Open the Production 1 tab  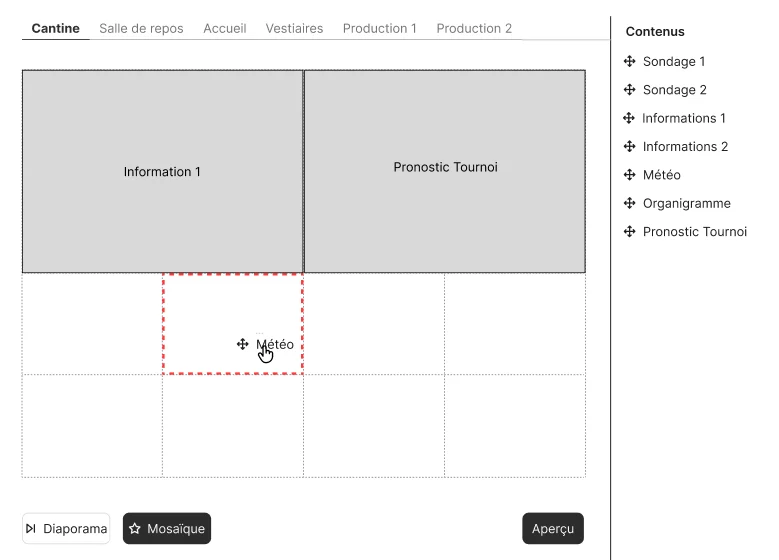tap(380, 28)
